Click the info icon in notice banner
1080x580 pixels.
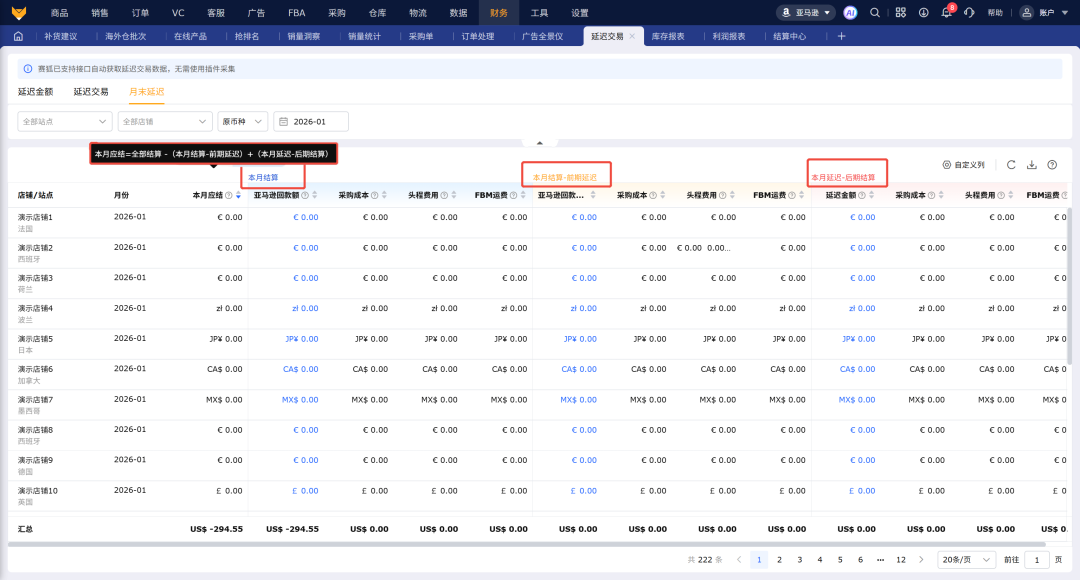click(28, 69)
